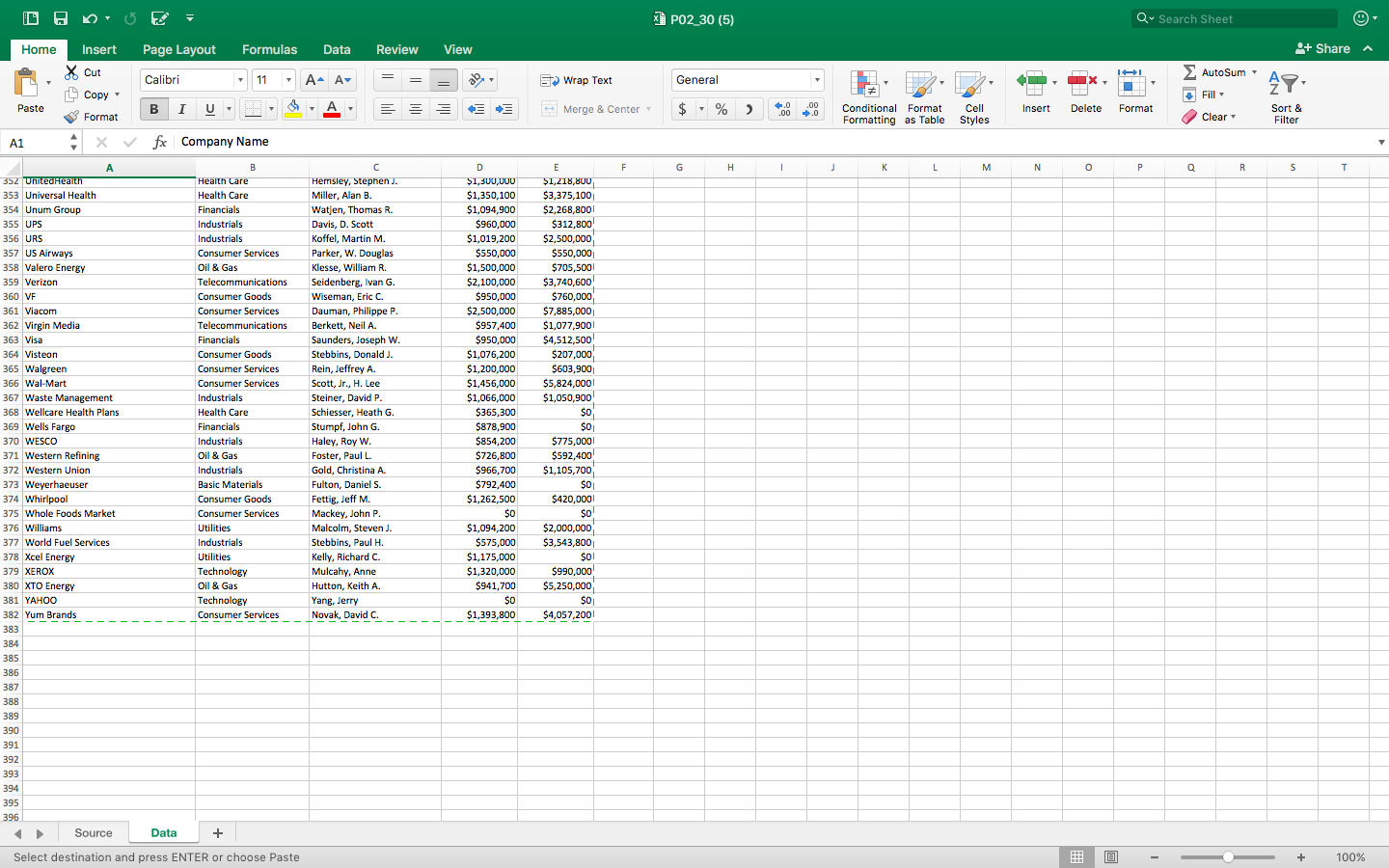Click the increase decimal icon
1389x868 pixels.
coord(783,109)
